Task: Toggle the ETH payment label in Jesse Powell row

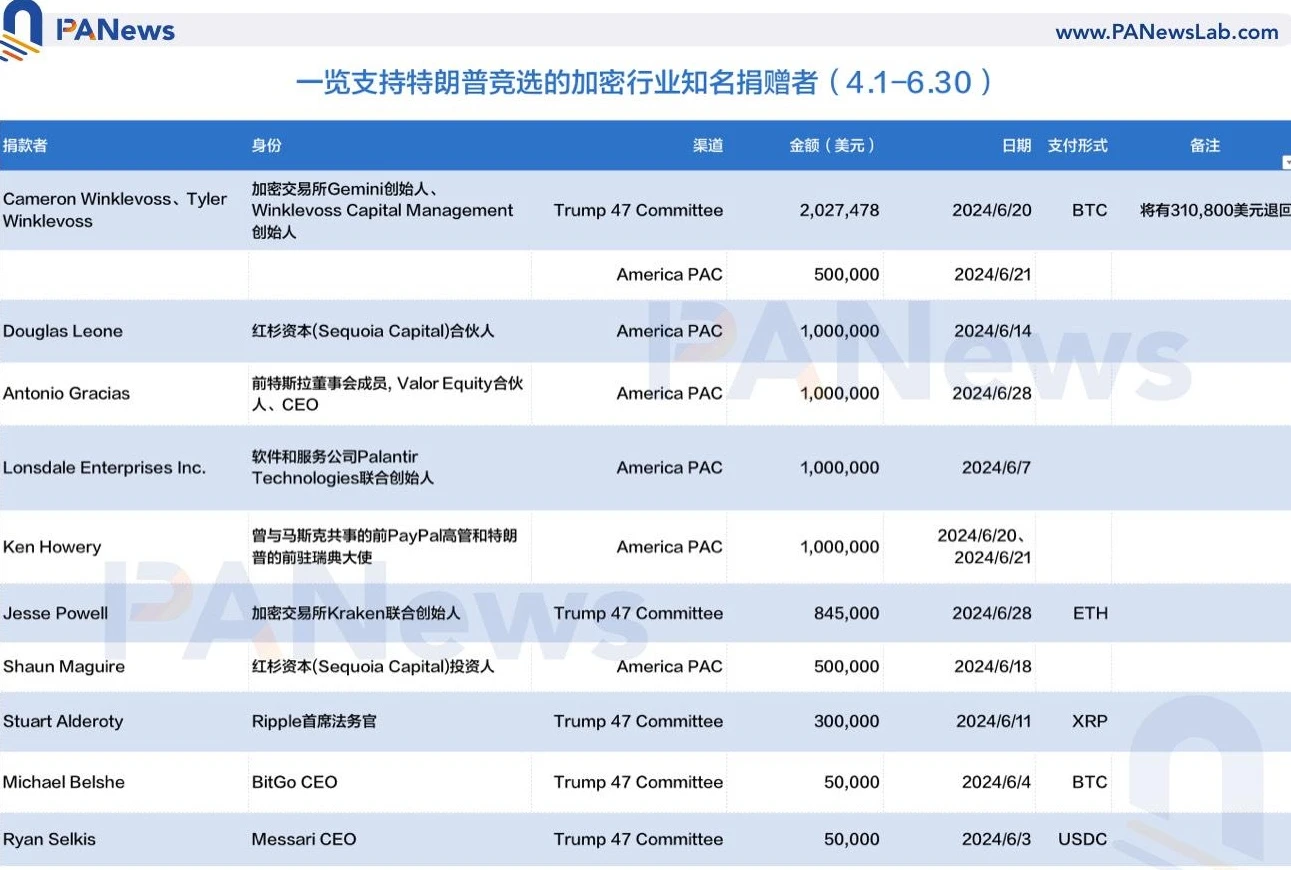Action: (x=1089, y=613)
